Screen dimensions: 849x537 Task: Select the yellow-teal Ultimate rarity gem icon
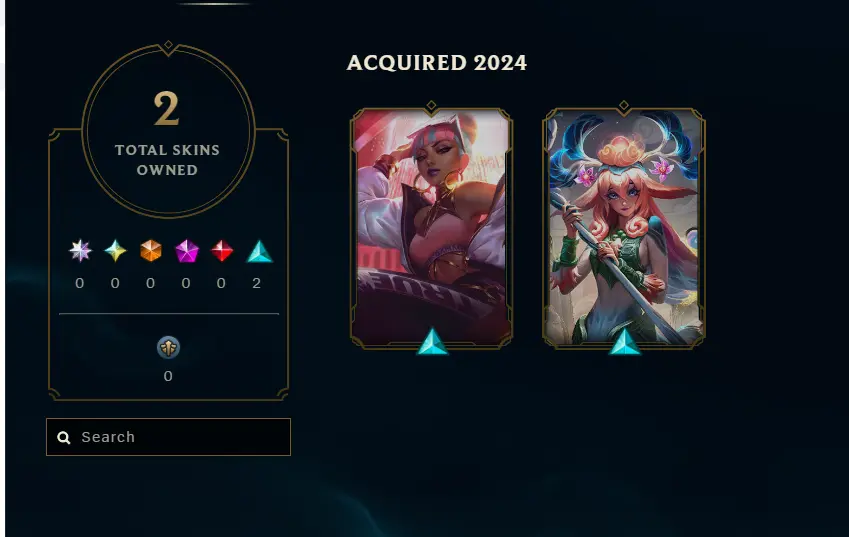click(x=115, y=251)
